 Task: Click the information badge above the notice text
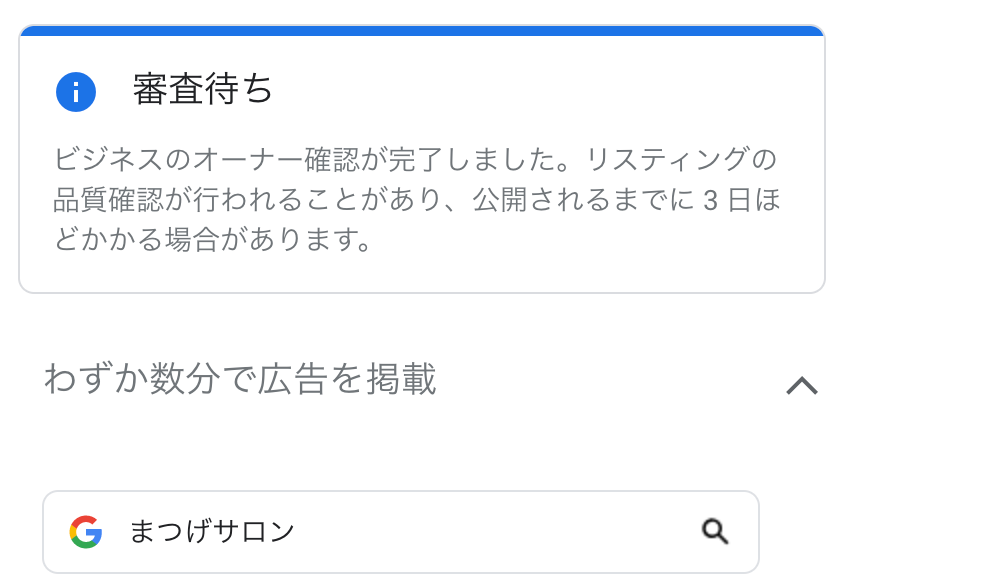click(76, 91)
